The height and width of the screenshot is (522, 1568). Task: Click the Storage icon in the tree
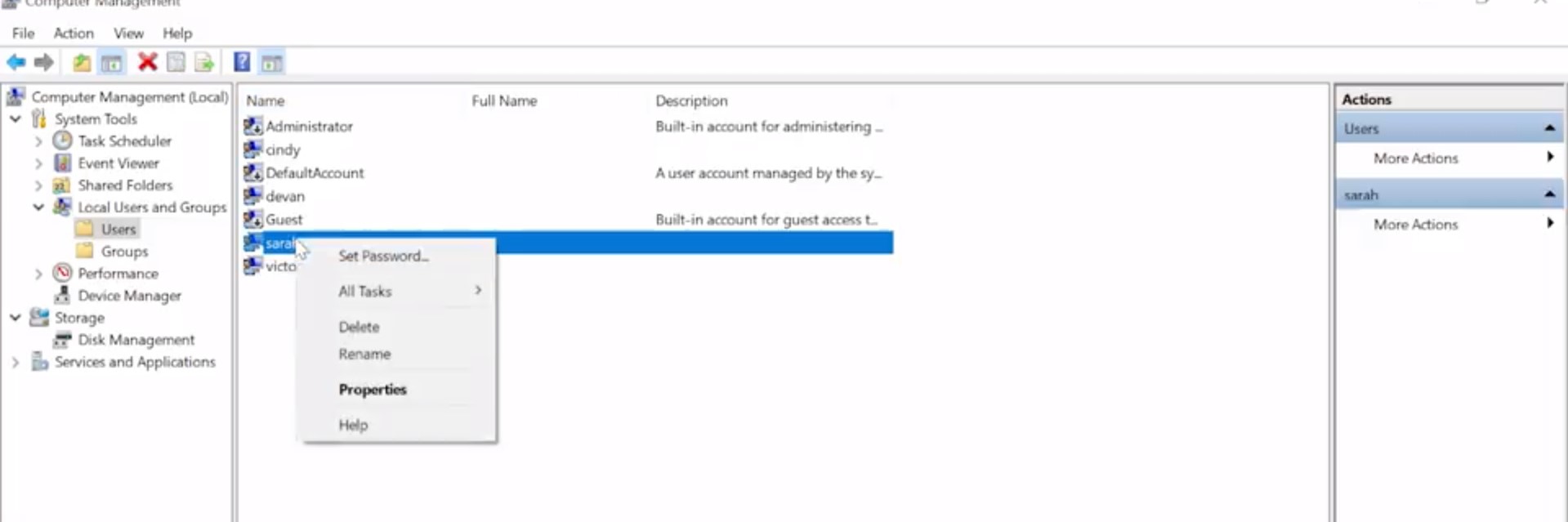[x=39, y=317]
